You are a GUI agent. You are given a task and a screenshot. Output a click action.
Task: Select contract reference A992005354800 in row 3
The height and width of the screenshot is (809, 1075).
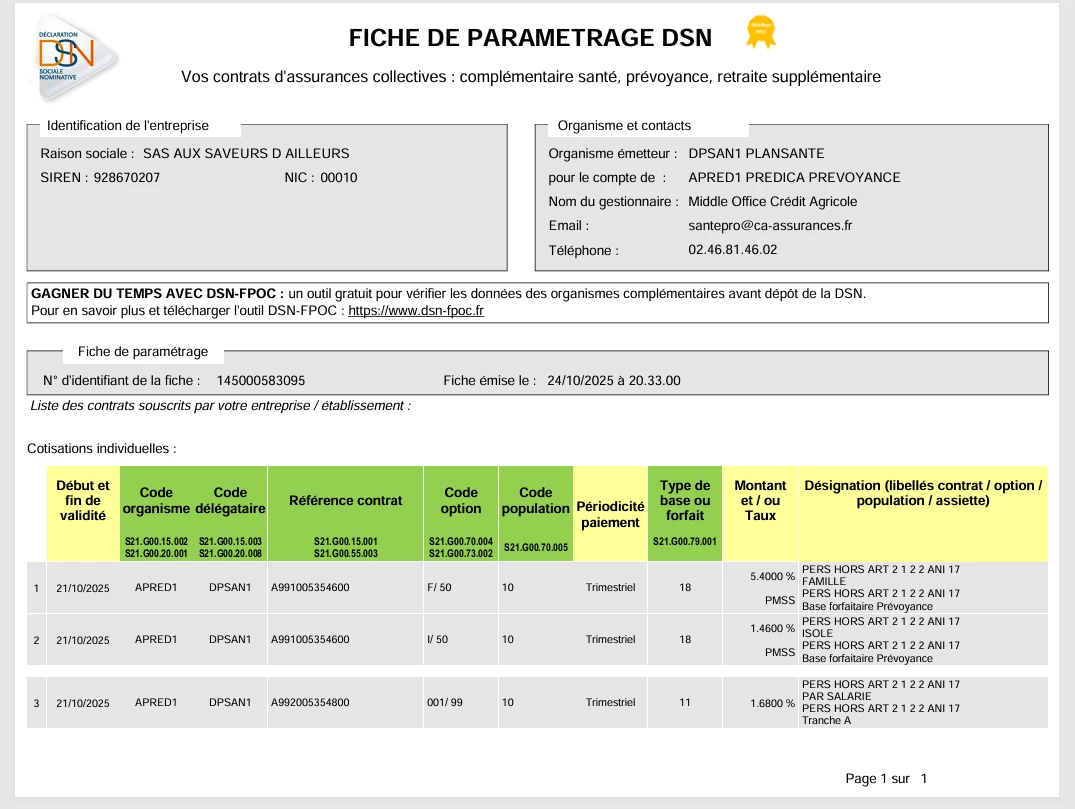pyautogui.click(x=310, y=703)
